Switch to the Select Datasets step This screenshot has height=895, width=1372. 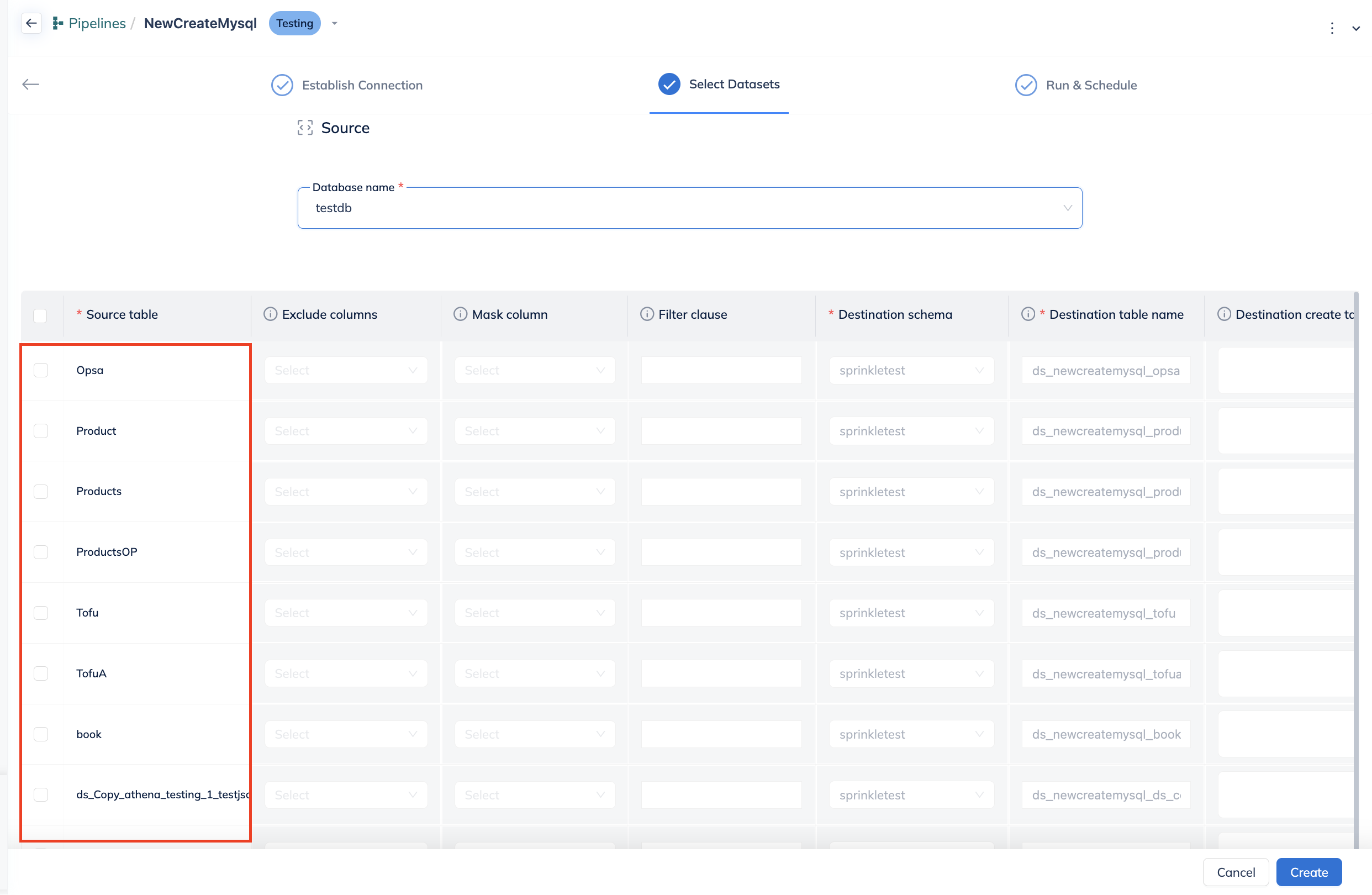pos(718,84)
